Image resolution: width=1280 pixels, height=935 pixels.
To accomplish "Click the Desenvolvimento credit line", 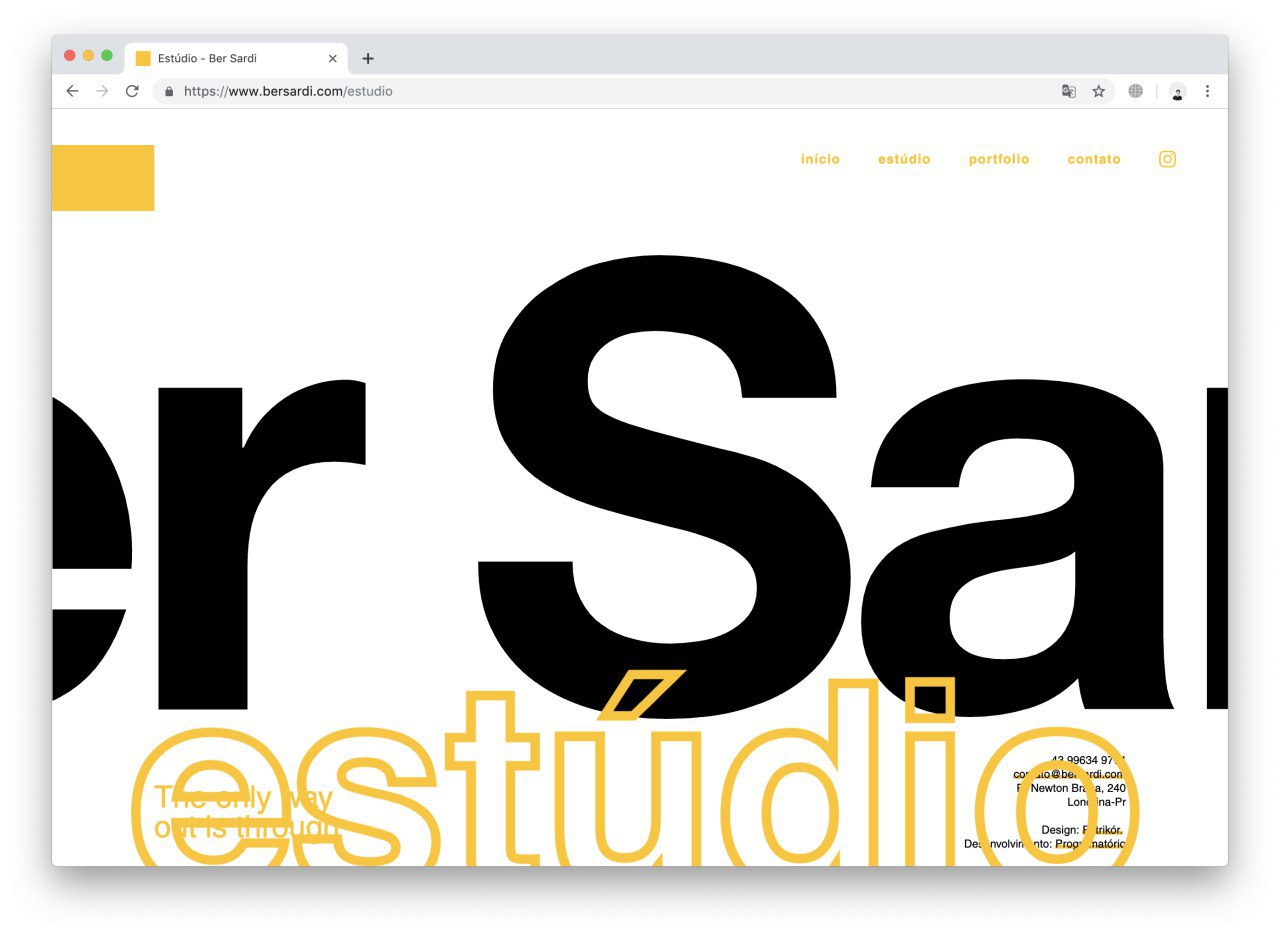I will click(1045, 844).
